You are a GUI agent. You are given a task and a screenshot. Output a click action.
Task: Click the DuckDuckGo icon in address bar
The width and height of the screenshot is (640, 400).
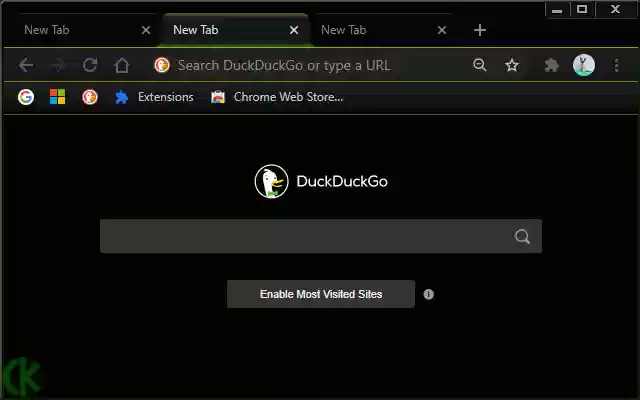tap(162, 65)
